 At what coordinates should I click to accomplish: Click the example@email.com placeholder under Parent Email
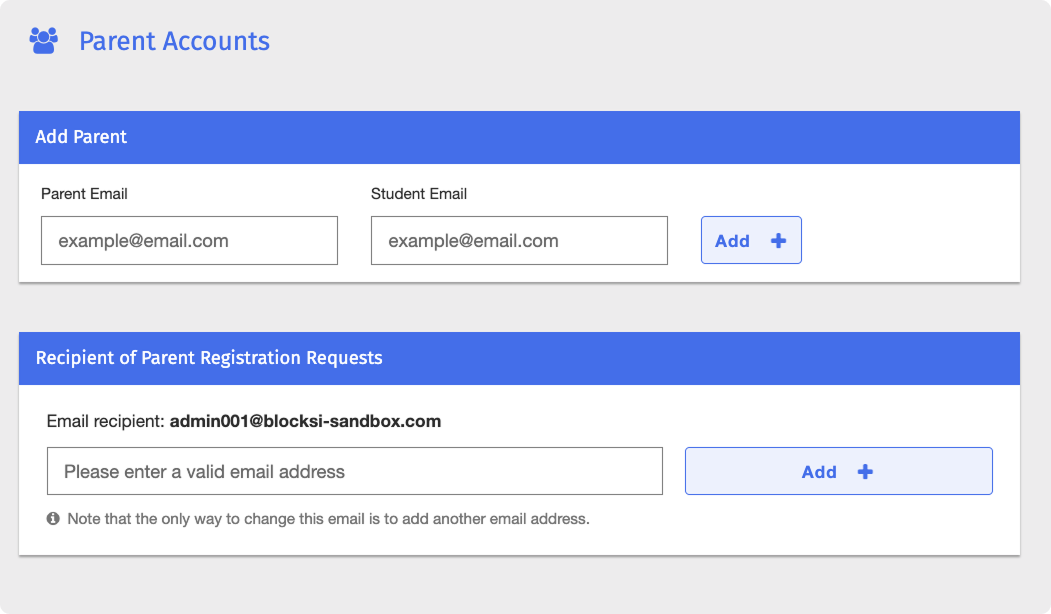pos(143,241)
